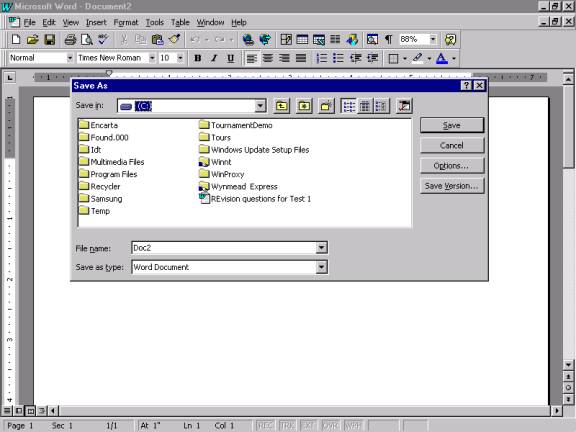Click the Commands and Settings icon in dialog
The width and height of the screenshot is (576, 432).
pyautogui.click(x=404, y=106)
